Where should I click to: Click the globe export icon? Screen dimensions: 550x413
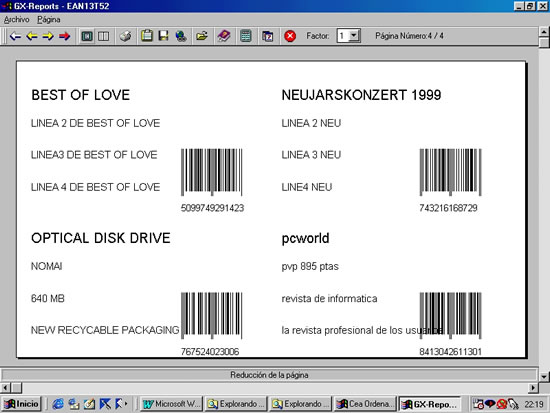pos(181,36)
